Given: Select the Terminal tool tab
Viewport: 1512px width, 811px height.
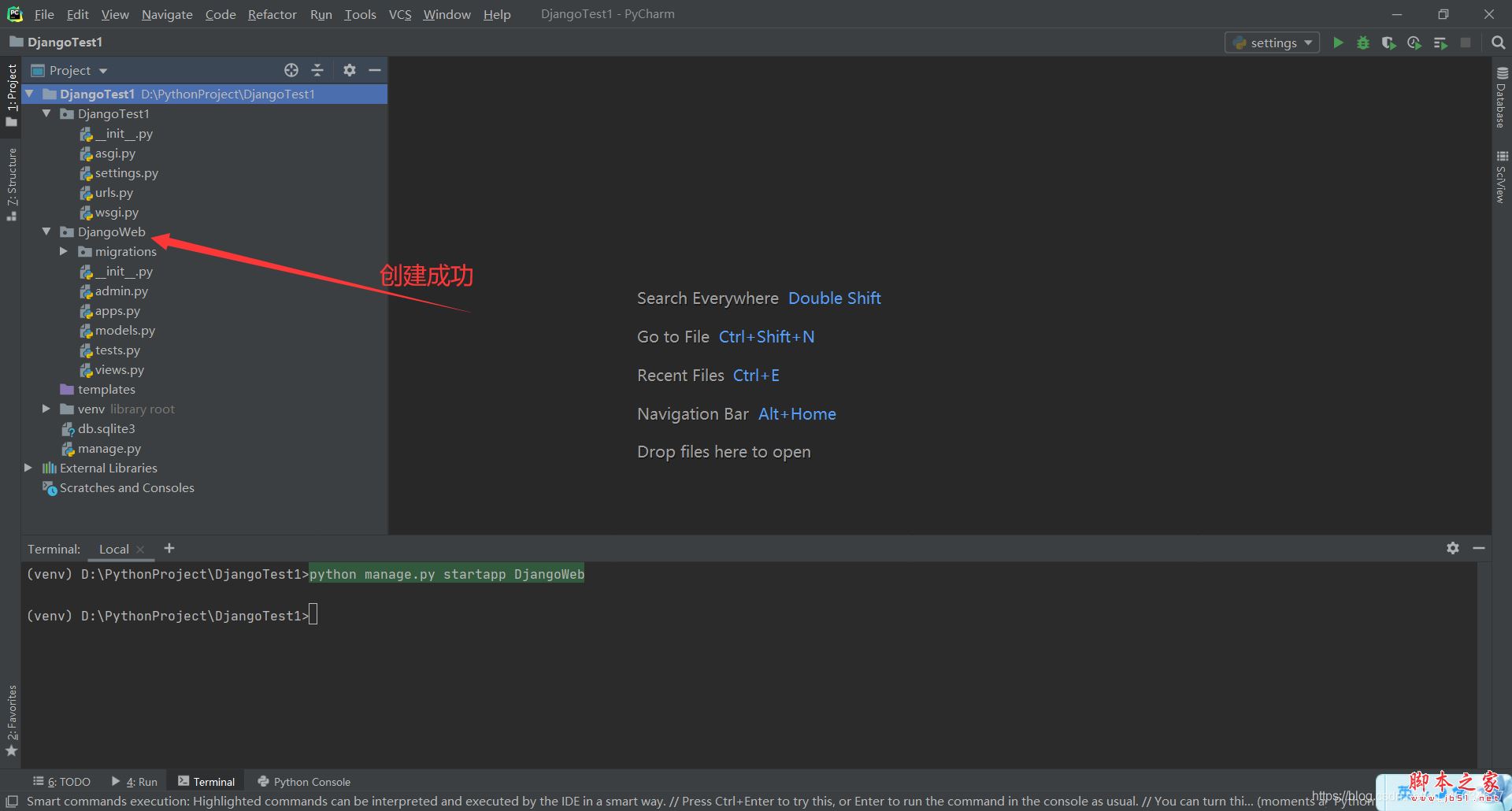Looking at the screenshot, I should point(206,781).
